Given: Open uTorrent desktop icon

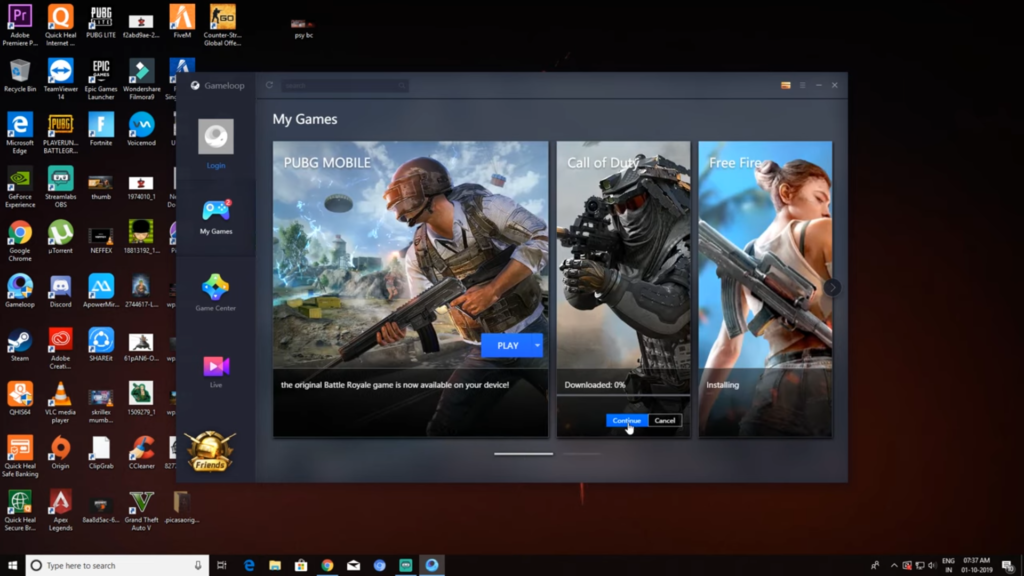Looking at the screenshot, I should (60, 237).
